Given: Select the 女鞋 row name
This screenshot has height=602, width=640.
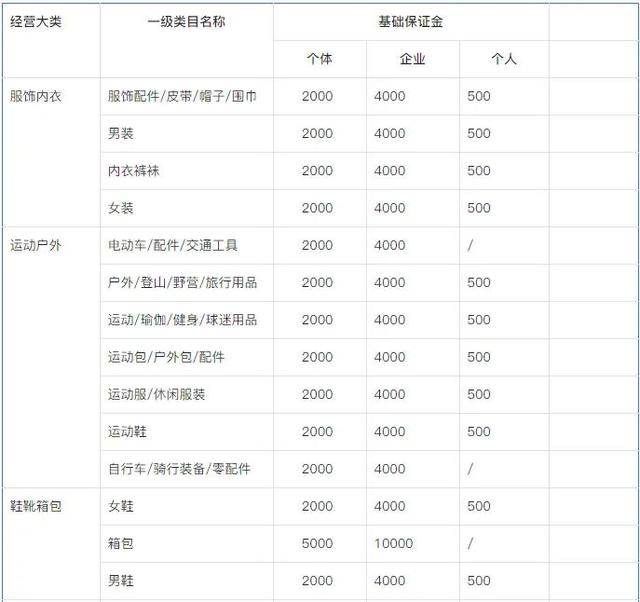Looking at the screenshot, I should (x=121, y=506).
